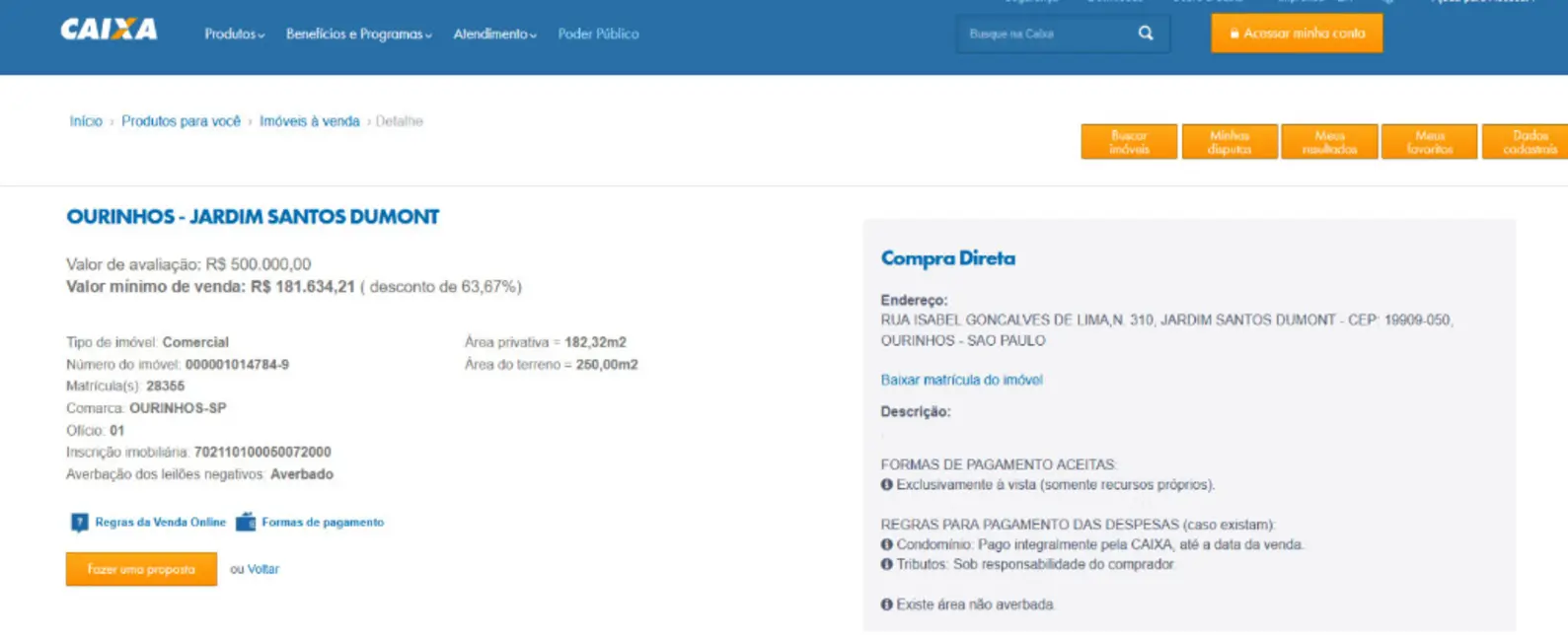Click 'Acessar minha conta' button
Viewport: 1568px width, 641px height.
tap(1296, 34)
